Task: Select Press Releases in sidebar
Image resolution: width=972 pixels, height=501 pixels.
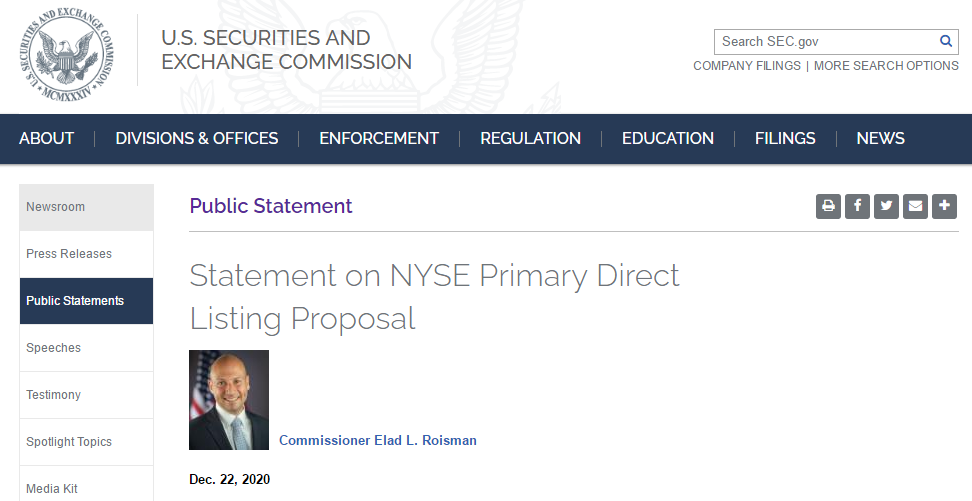Action: [x=69, y=254]
